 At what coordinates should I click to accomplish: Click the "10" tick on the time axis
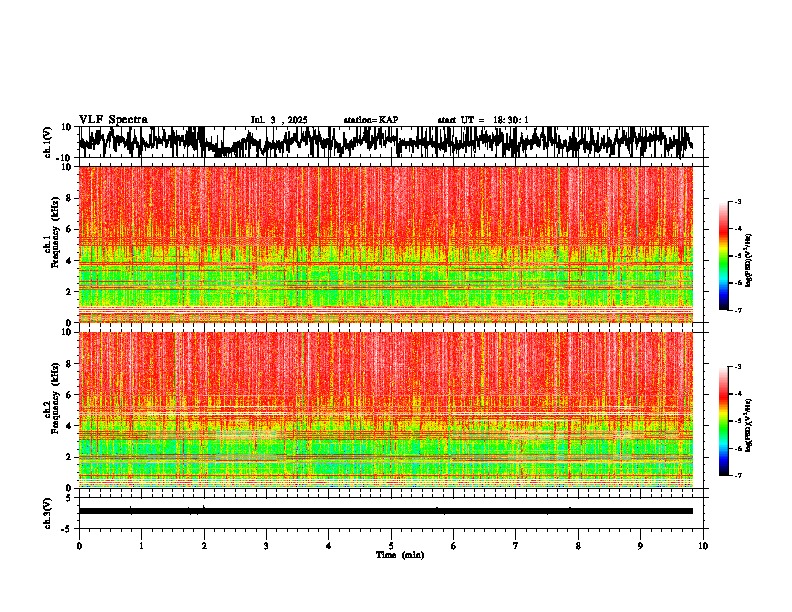[x=703, y=546]
